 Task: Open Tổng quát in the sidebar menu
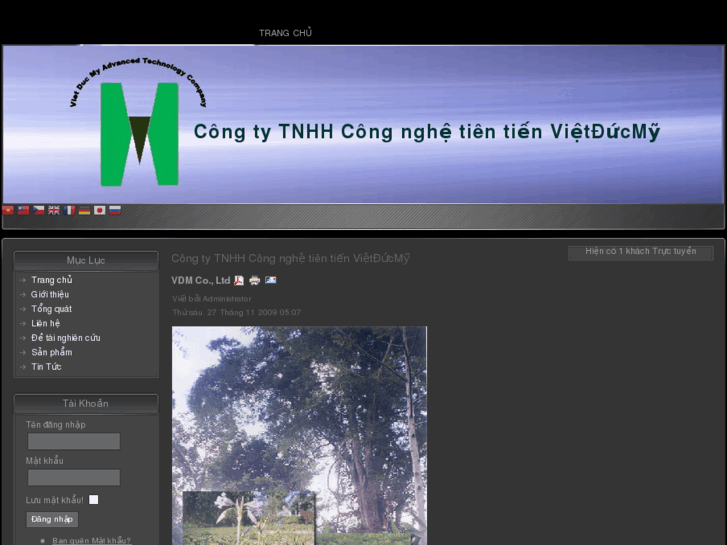[51, 309]
